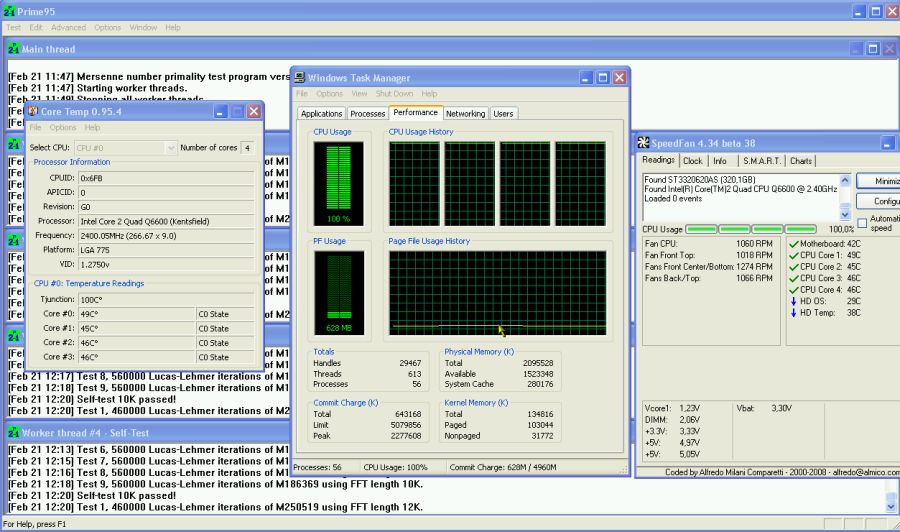Click the Page File Usage History graph
Screen dimensions: 900x532
(498, 293)
